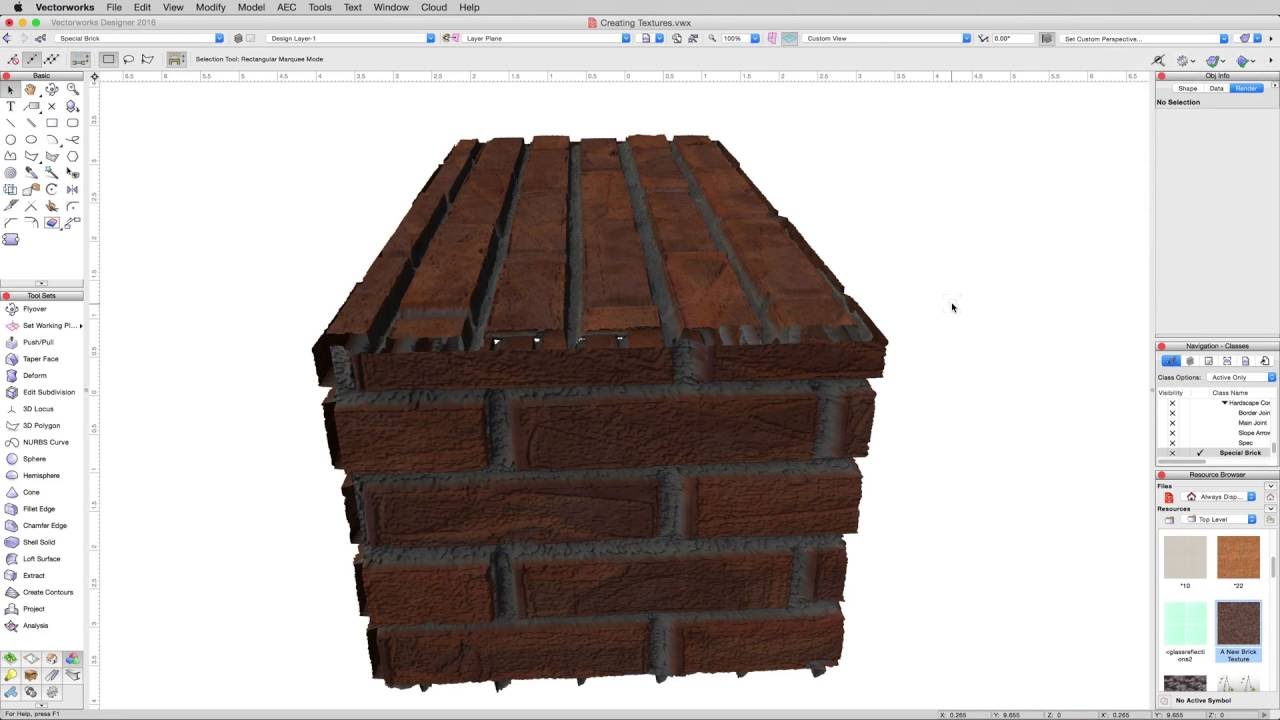The image size is (1280, 720).
Task: Switch to the Shape tab
Action: click(1187, 88)
